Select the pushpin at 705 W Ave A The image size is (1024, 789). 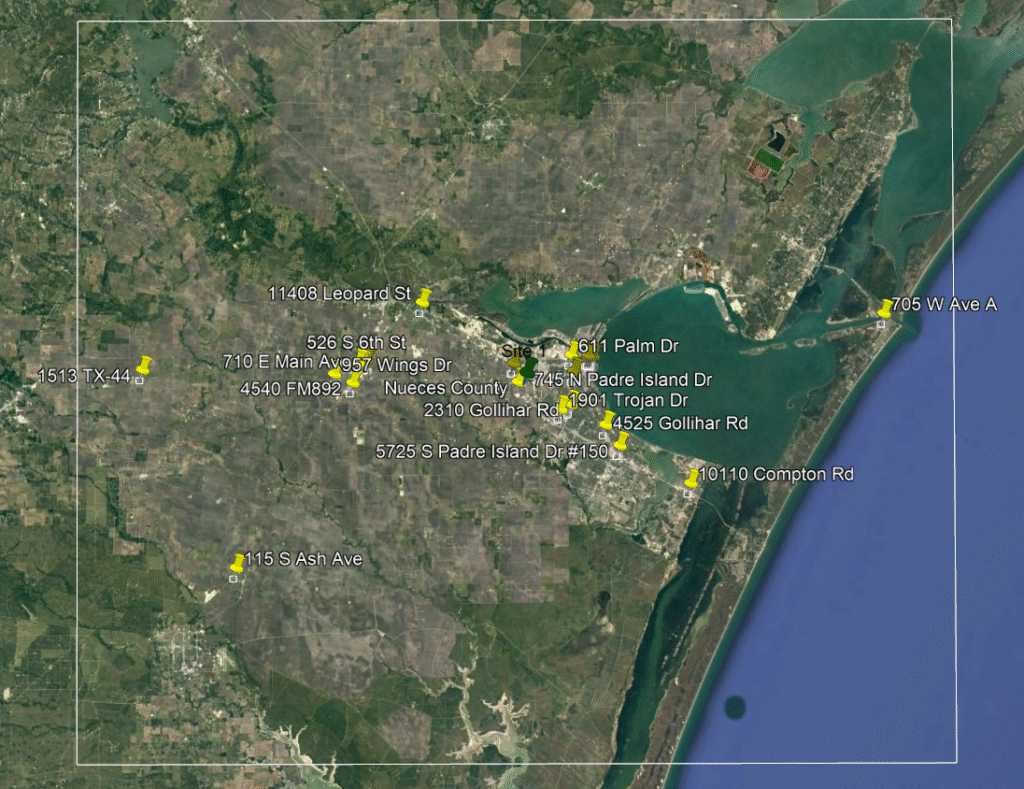click(885, 307)
